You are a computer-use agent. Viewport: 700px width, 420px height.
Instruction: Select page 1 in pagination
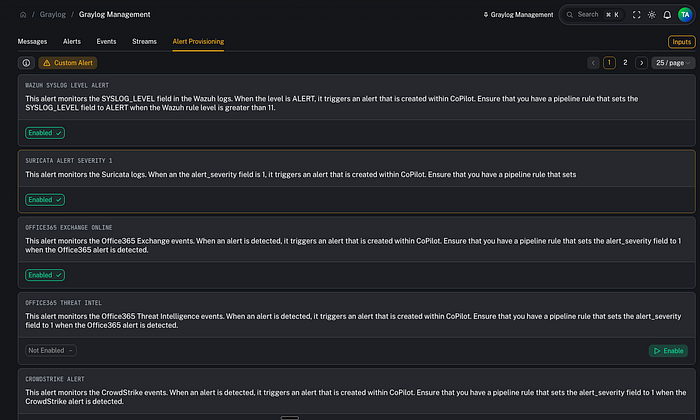tap(609, 63)
